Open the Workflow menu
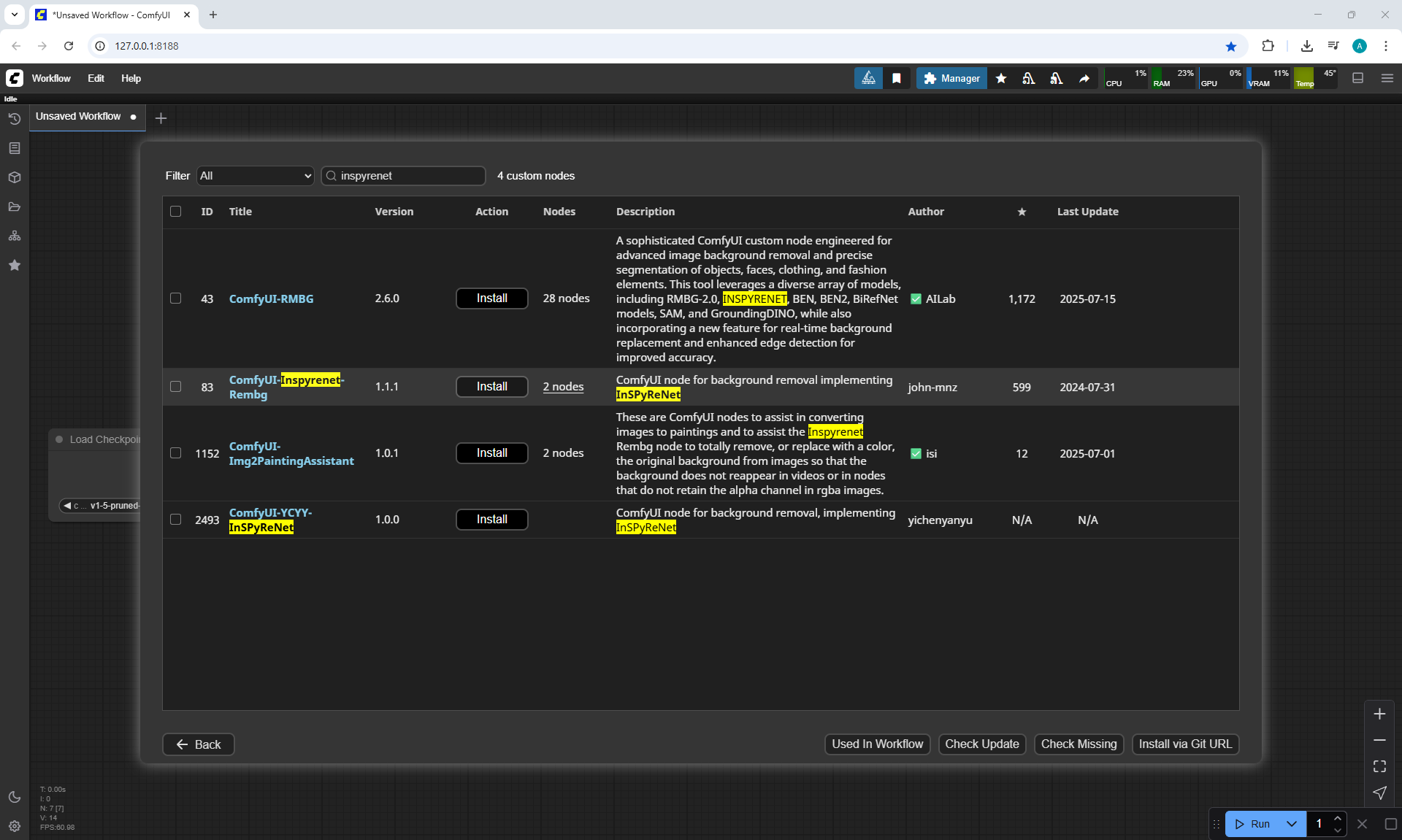1402x840 pixels. [51, 78]
